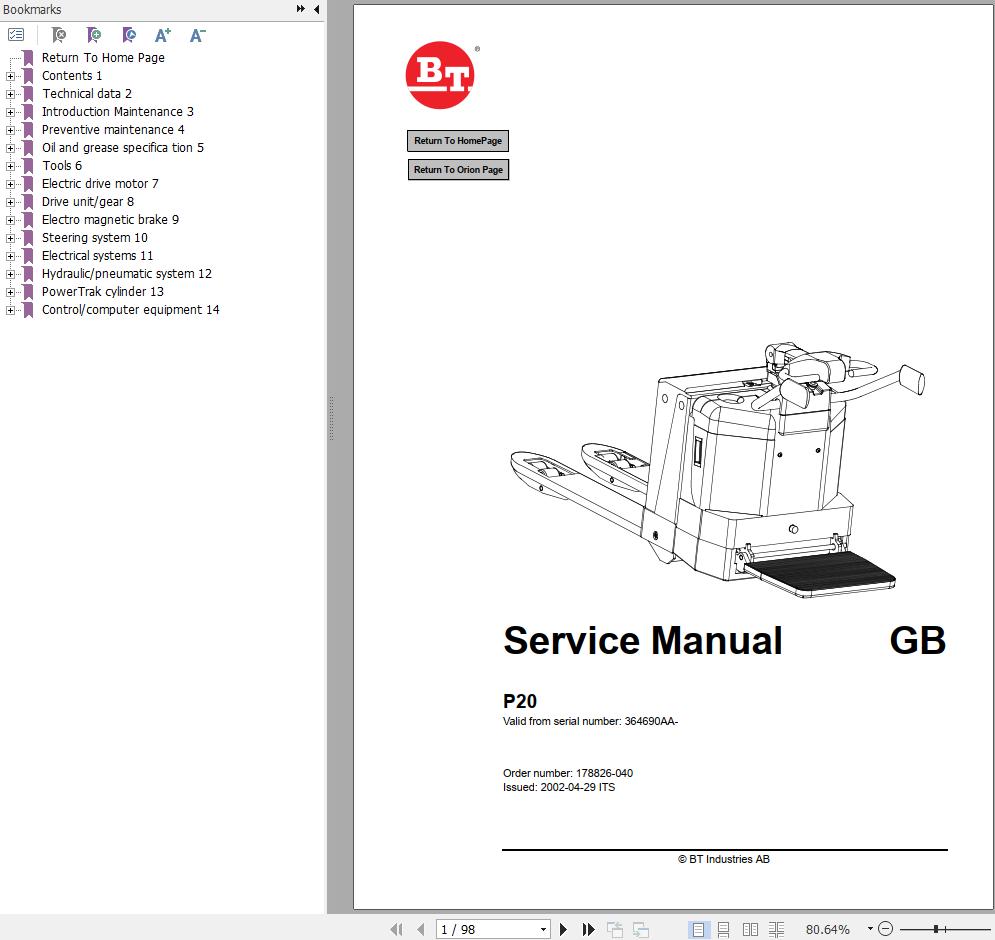Expand Control/computer equipment 14 bookmark

pyautogui.click(x=10, y=310)
